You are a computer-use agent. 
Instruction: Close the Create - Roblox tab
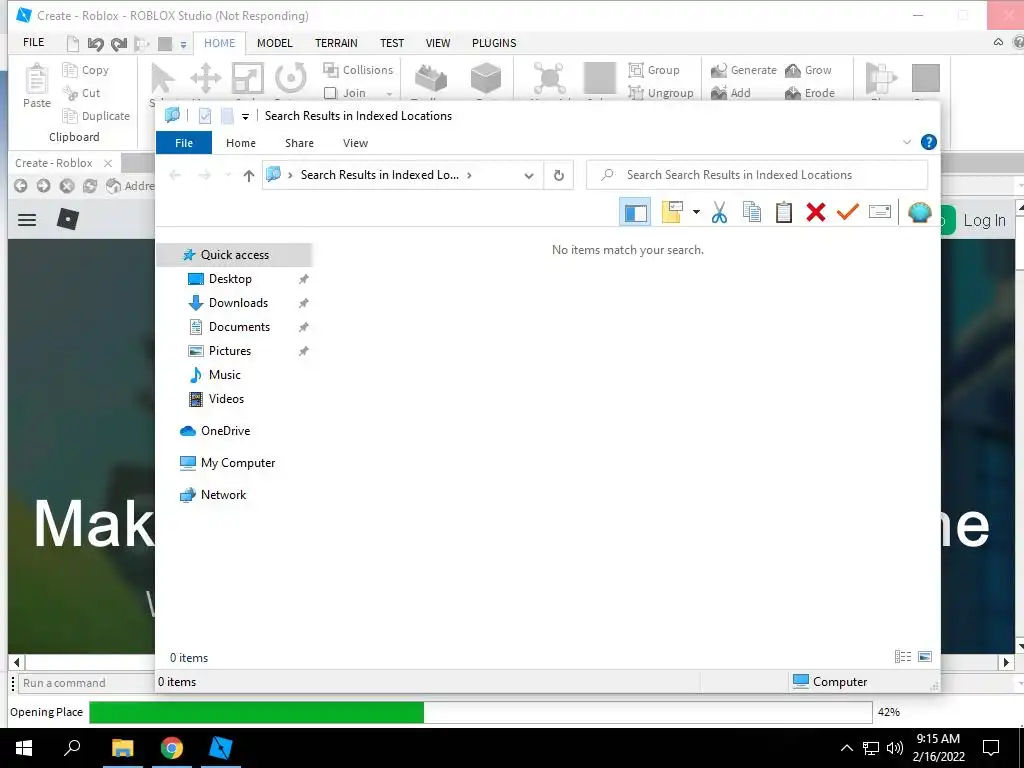[x=108, y=163]
